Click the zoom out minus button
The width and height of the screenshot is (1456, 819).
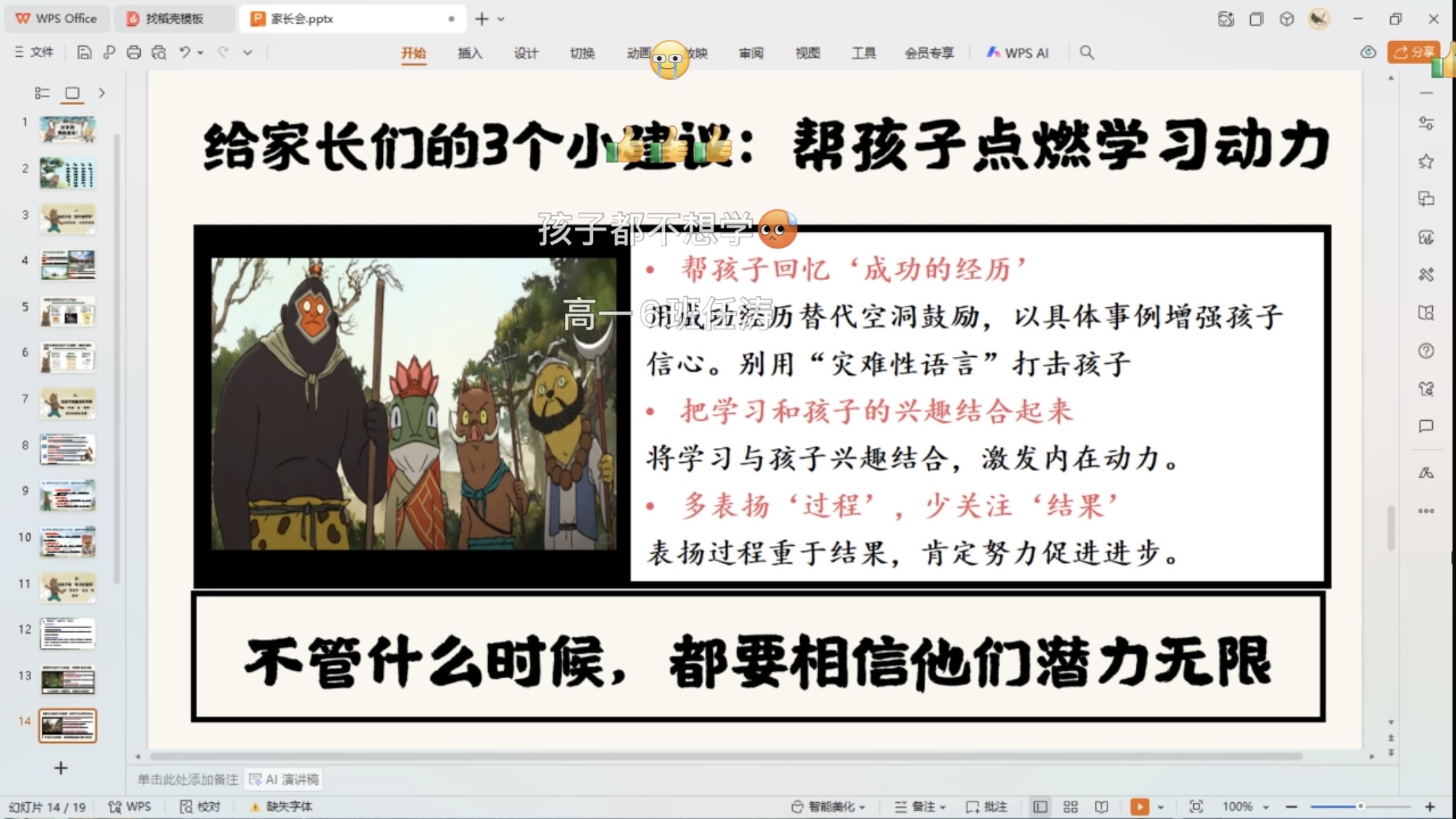point(1291,806)
